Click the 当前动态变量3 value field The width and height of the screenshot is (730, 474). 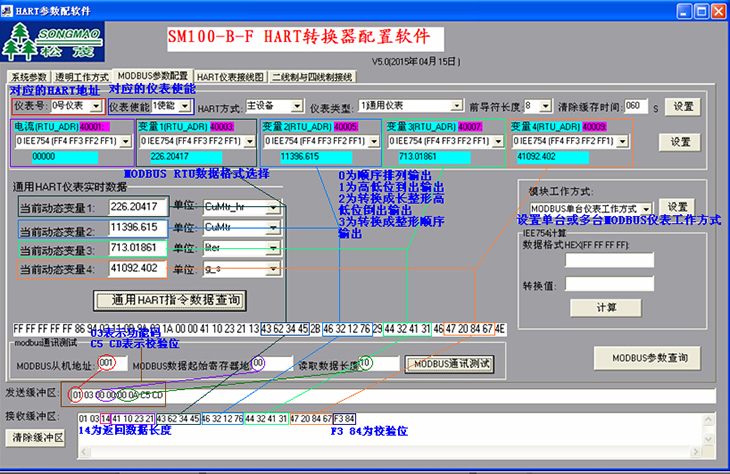coord(137,248)
